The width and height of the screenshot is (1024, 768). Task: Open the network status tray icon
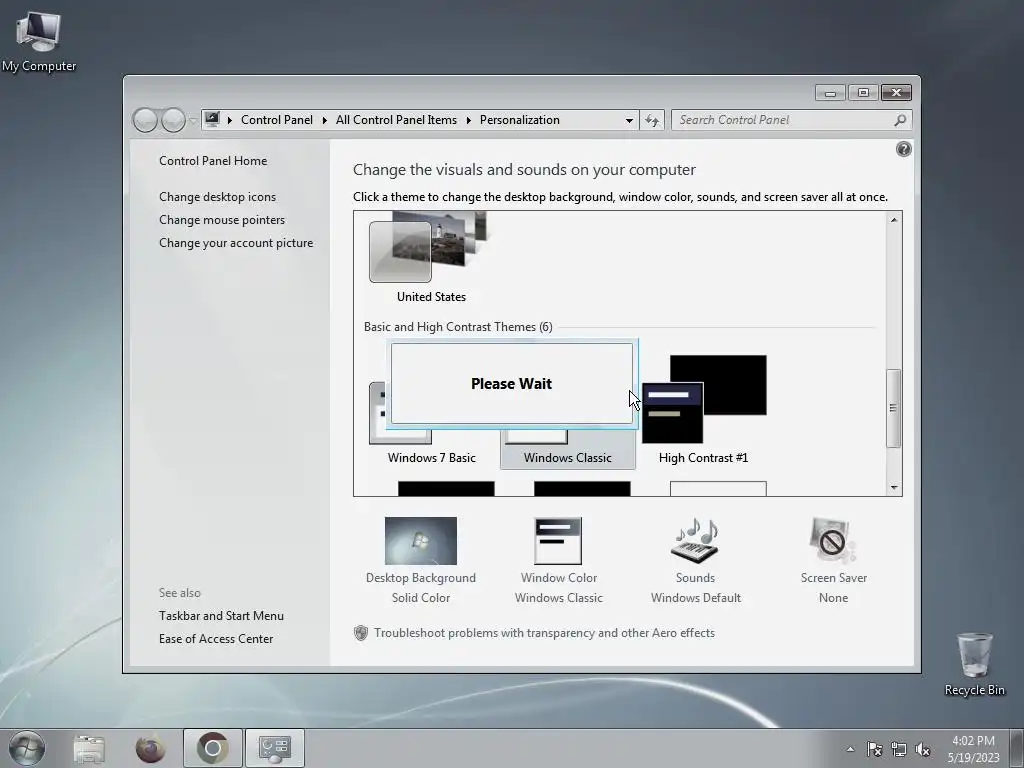click(899, 749)
